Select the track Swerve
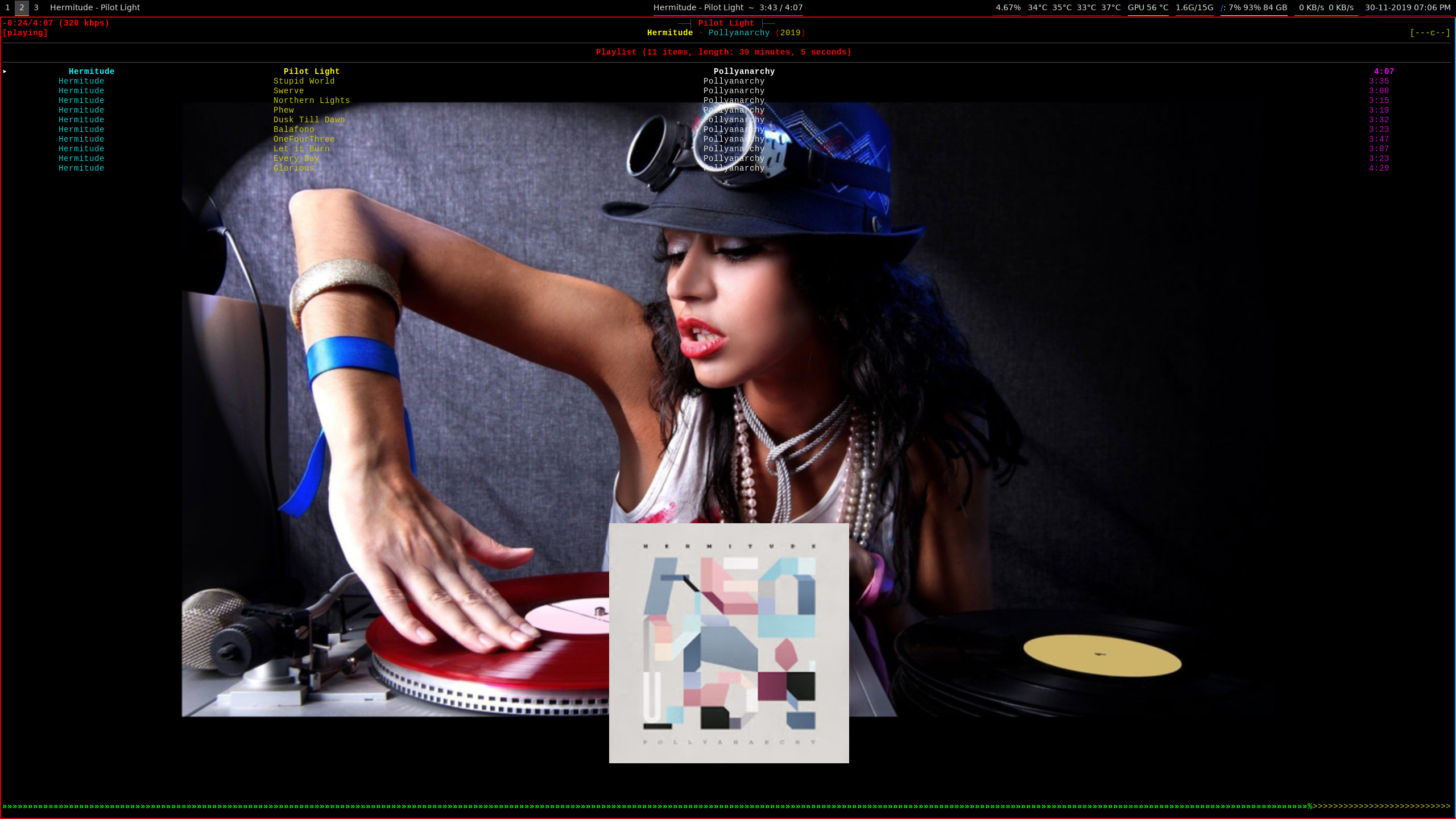This screenshot has height=819, width=1456. click(x=288, y=91)
